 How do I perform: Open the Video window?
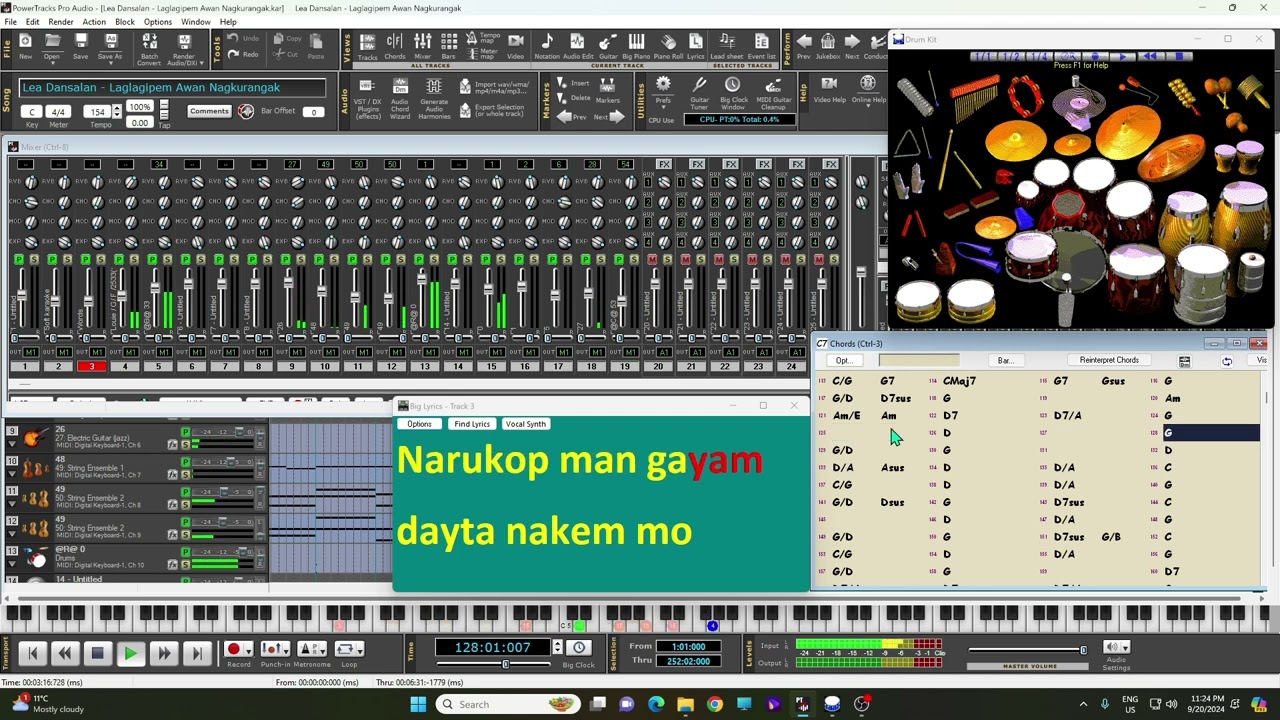point(516,46)
